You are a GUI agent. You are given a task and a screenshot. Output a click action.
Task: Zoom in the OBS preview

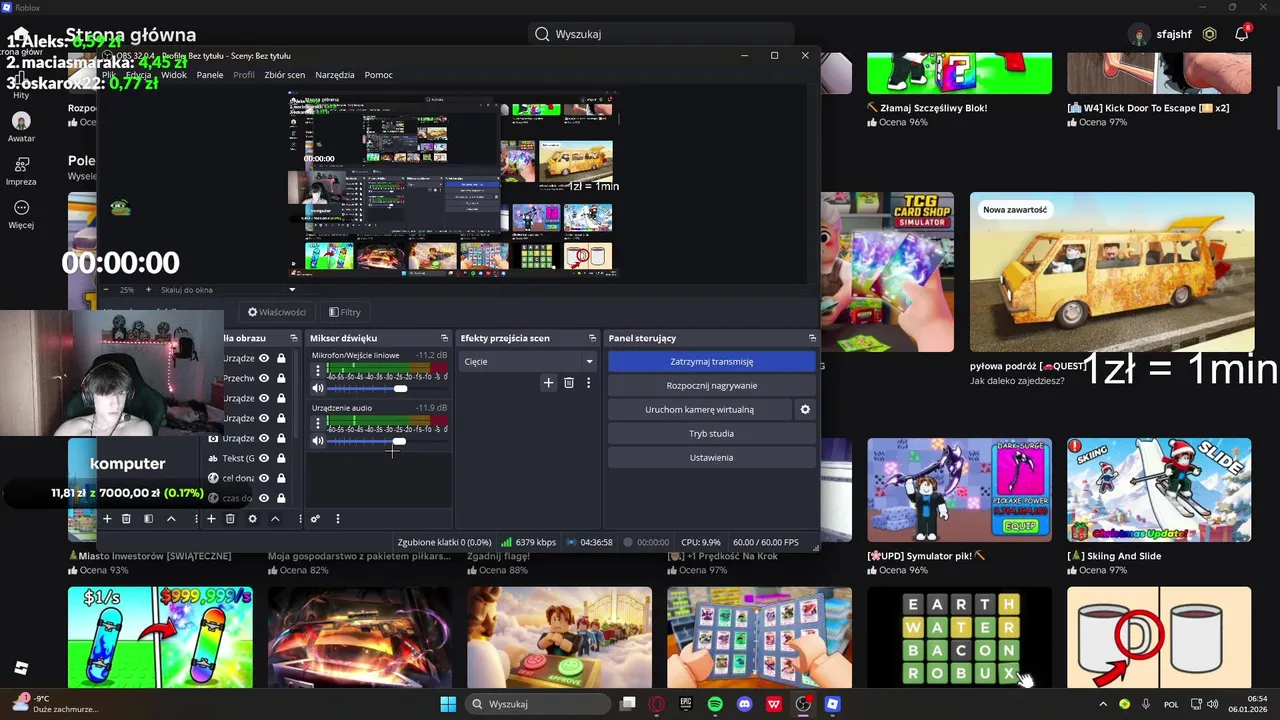pos(148,290)
